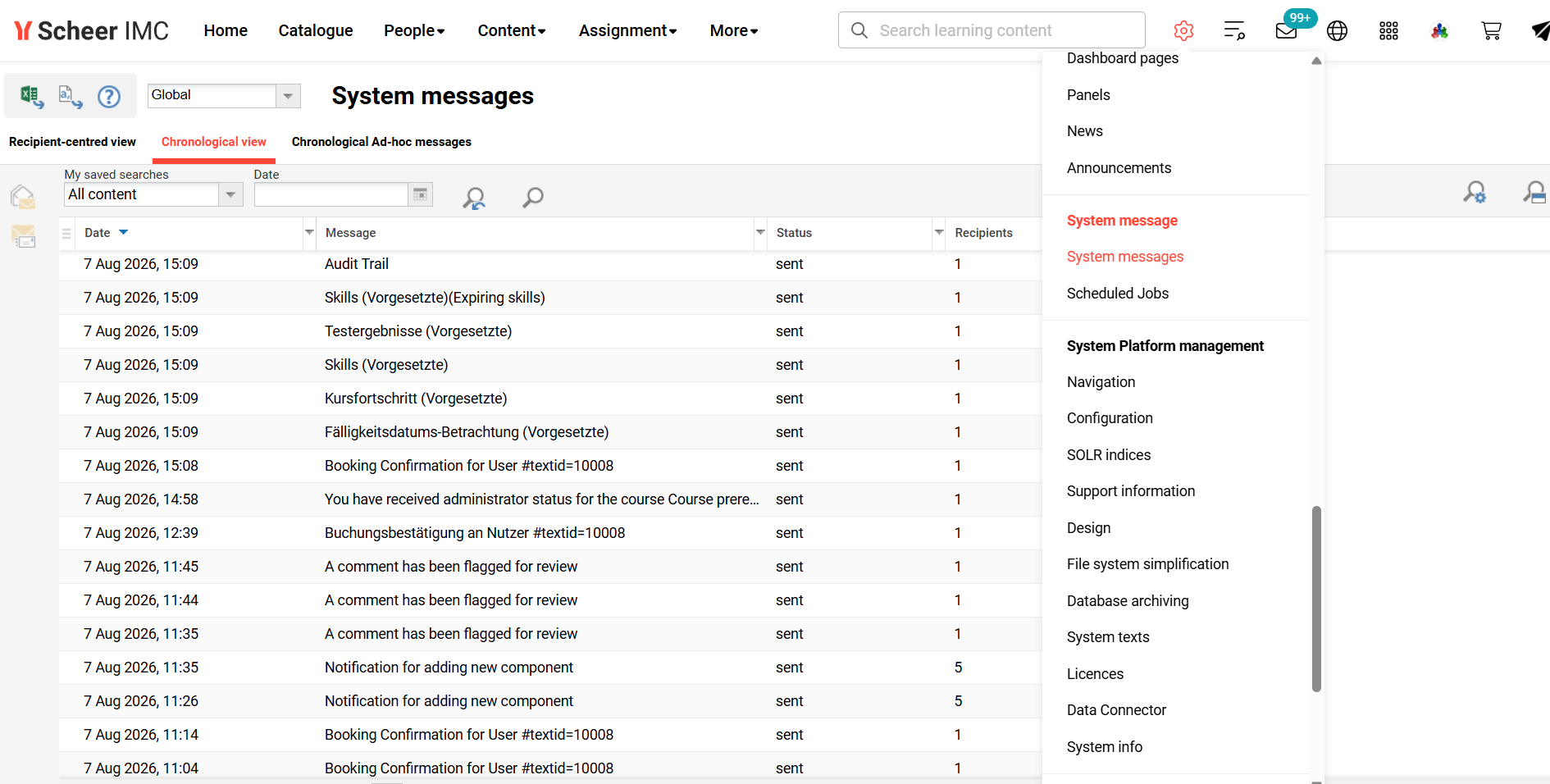Expand the More menu

tap(734, 30)
